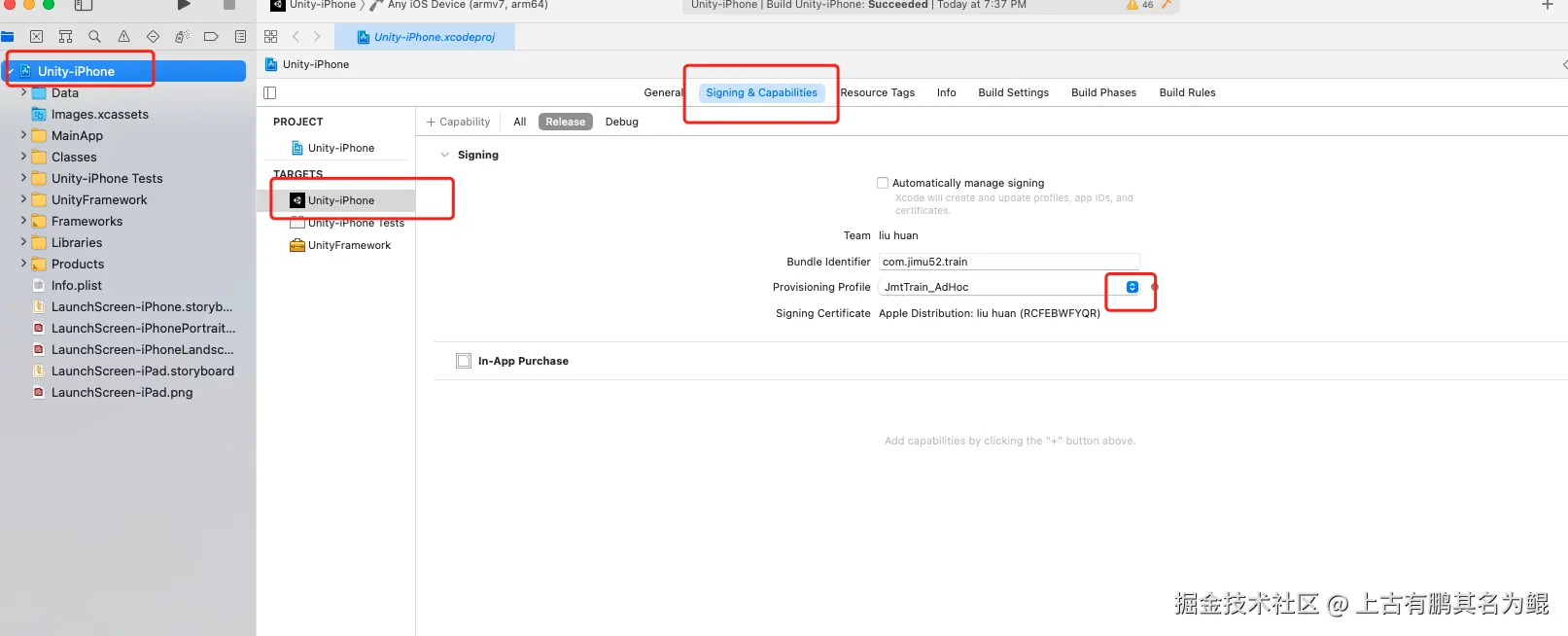Viewport: 1568px width, 636px height.
Task: Open the Breakpoint navigator
Action: (x=211, y=37)
